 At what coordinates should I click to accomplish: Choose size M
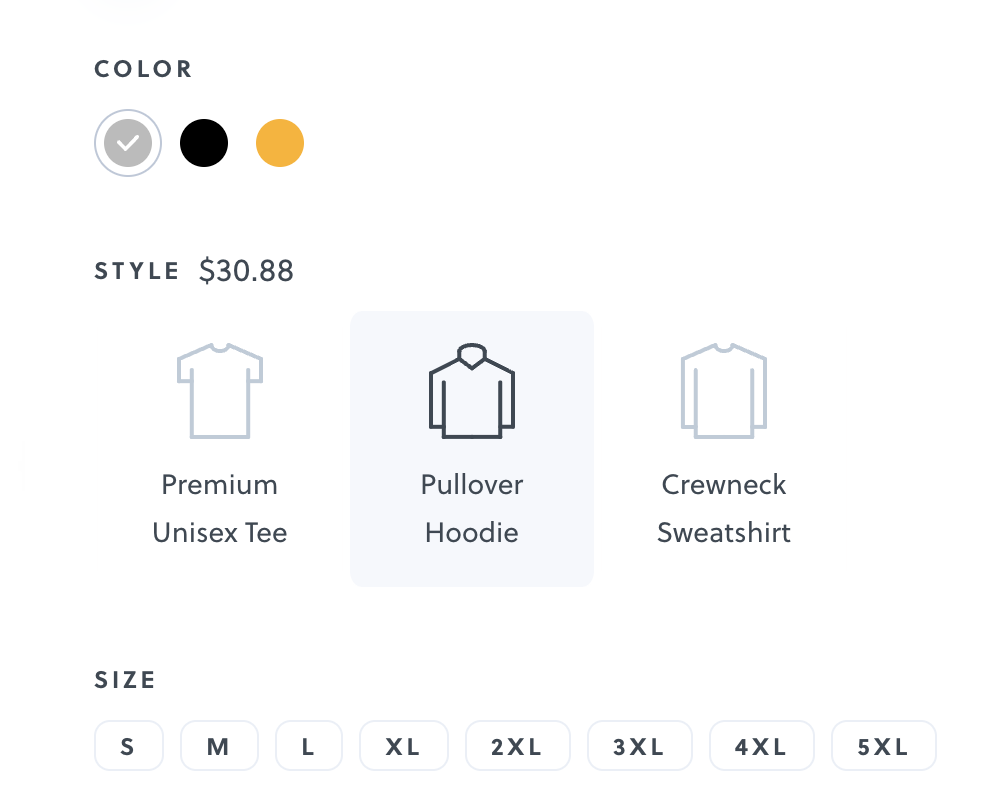tap(219, 746)
